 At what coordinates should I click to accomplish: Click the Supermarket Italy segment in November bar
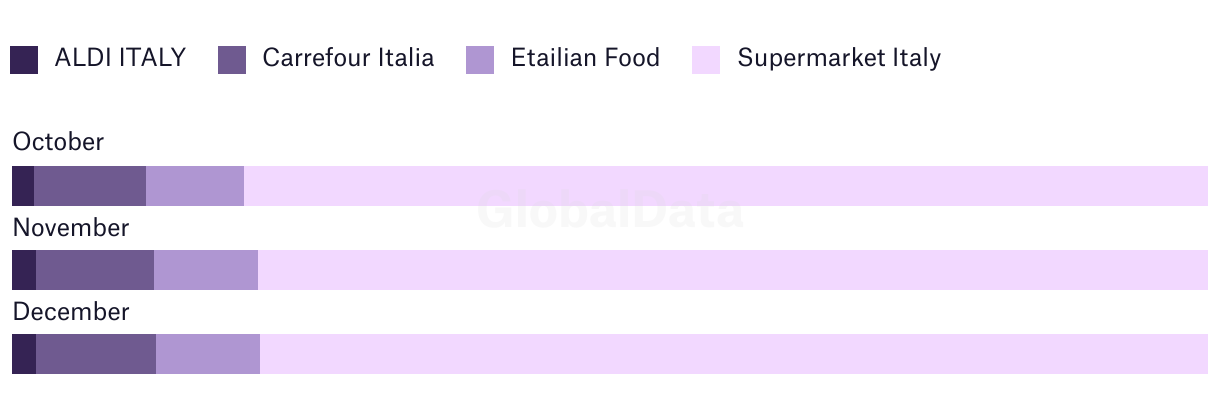(x=733, y=270)
